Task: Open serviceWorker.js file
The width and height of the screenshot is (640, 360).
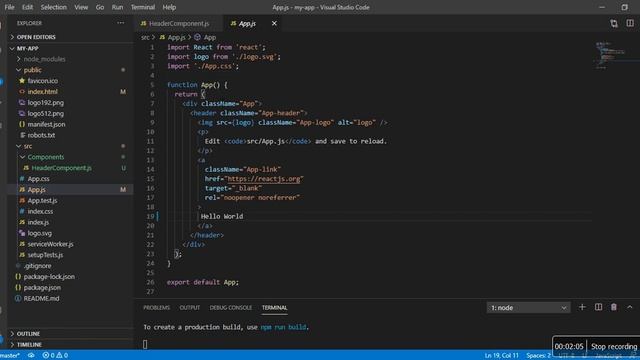Action: tap(50, 244)
